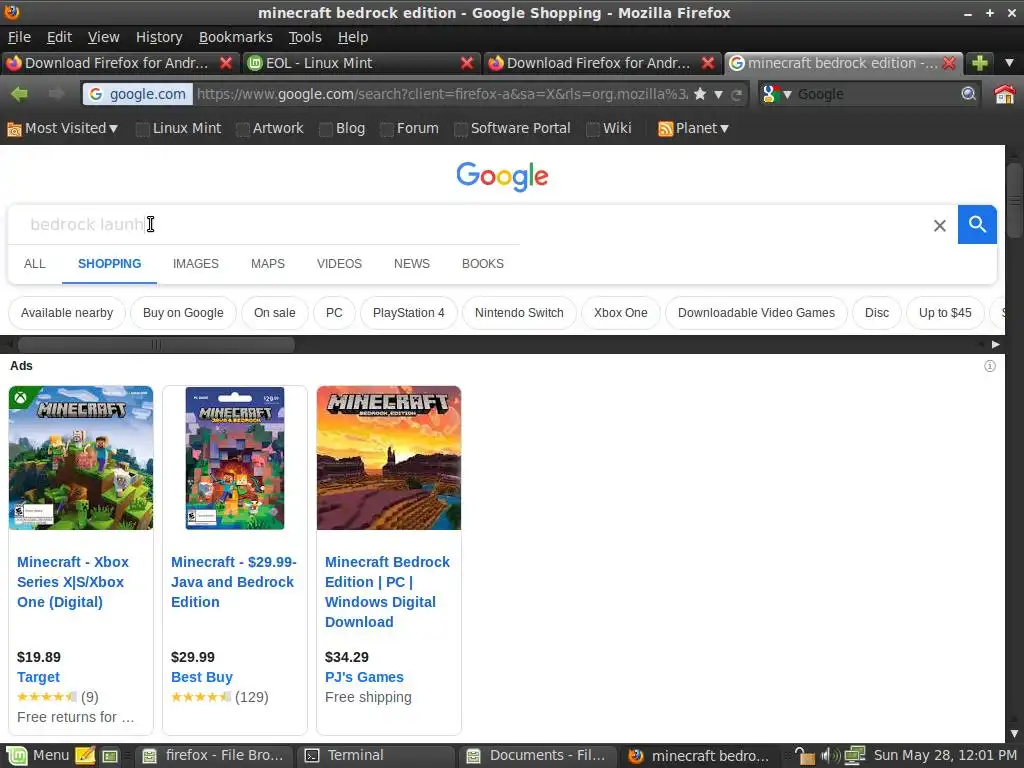
Task: Click the Google logo
Action: tap(502, 176)
